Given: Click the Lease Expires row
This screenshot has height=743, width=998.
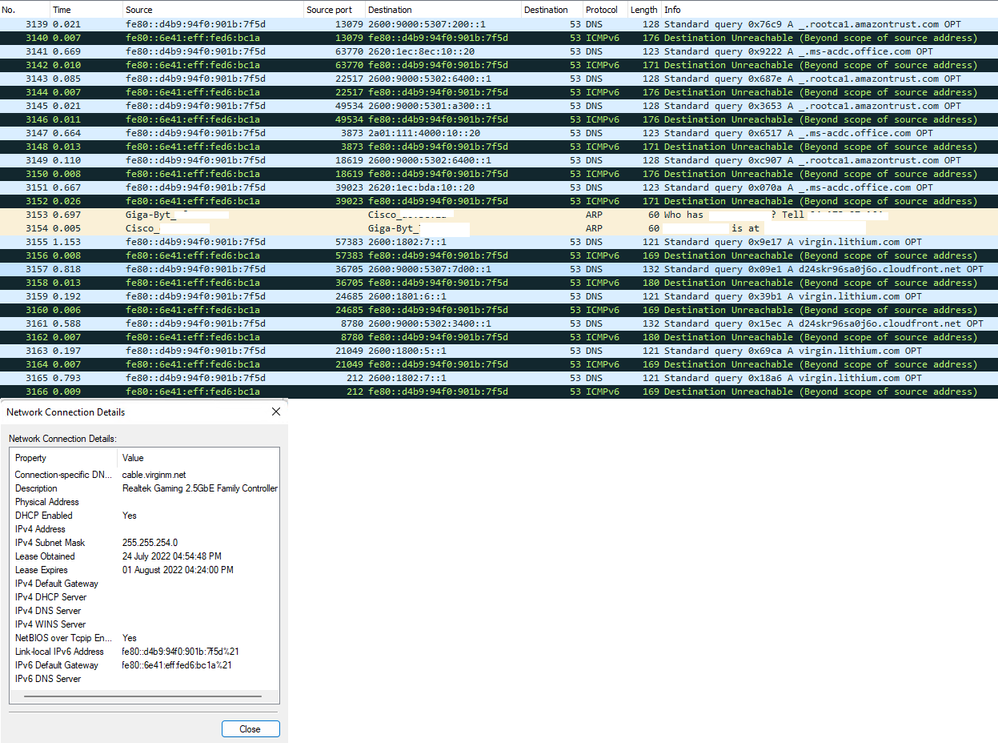Looking at the screenshot, I should pyautogui.click(x=144, y=570).
